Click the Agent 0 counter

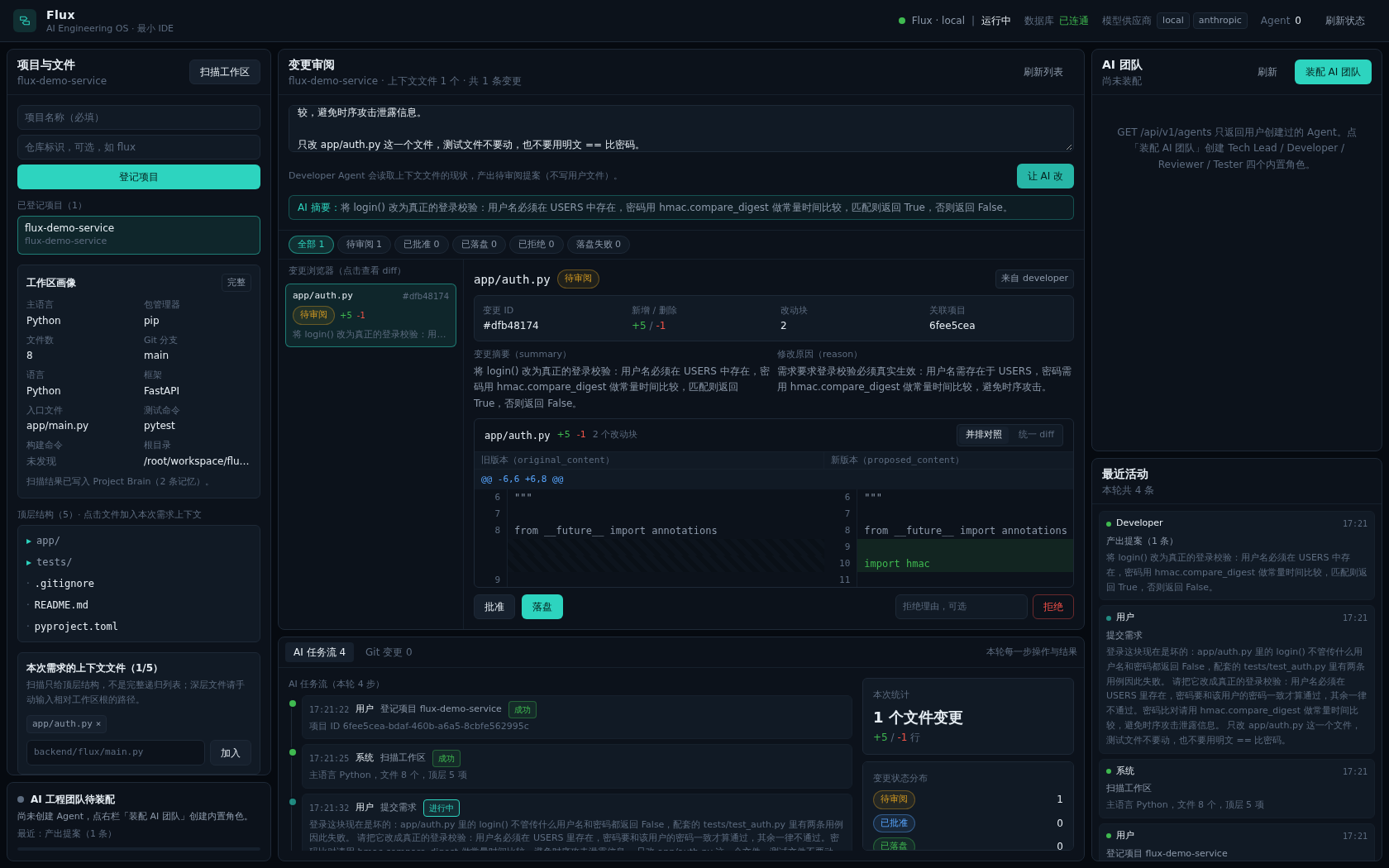[1281, 21]
